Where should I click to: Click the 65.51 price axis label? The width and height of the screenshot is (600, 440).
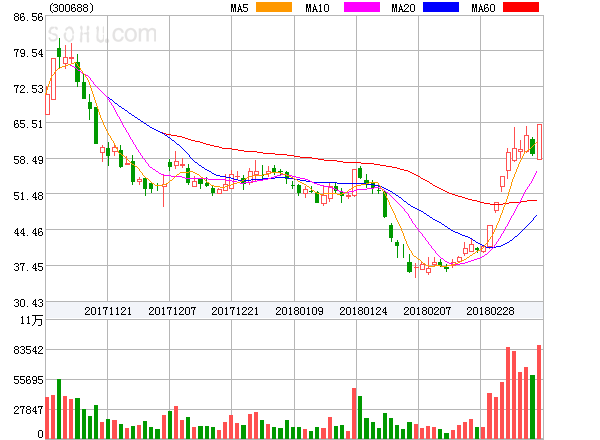pos(28,124)
